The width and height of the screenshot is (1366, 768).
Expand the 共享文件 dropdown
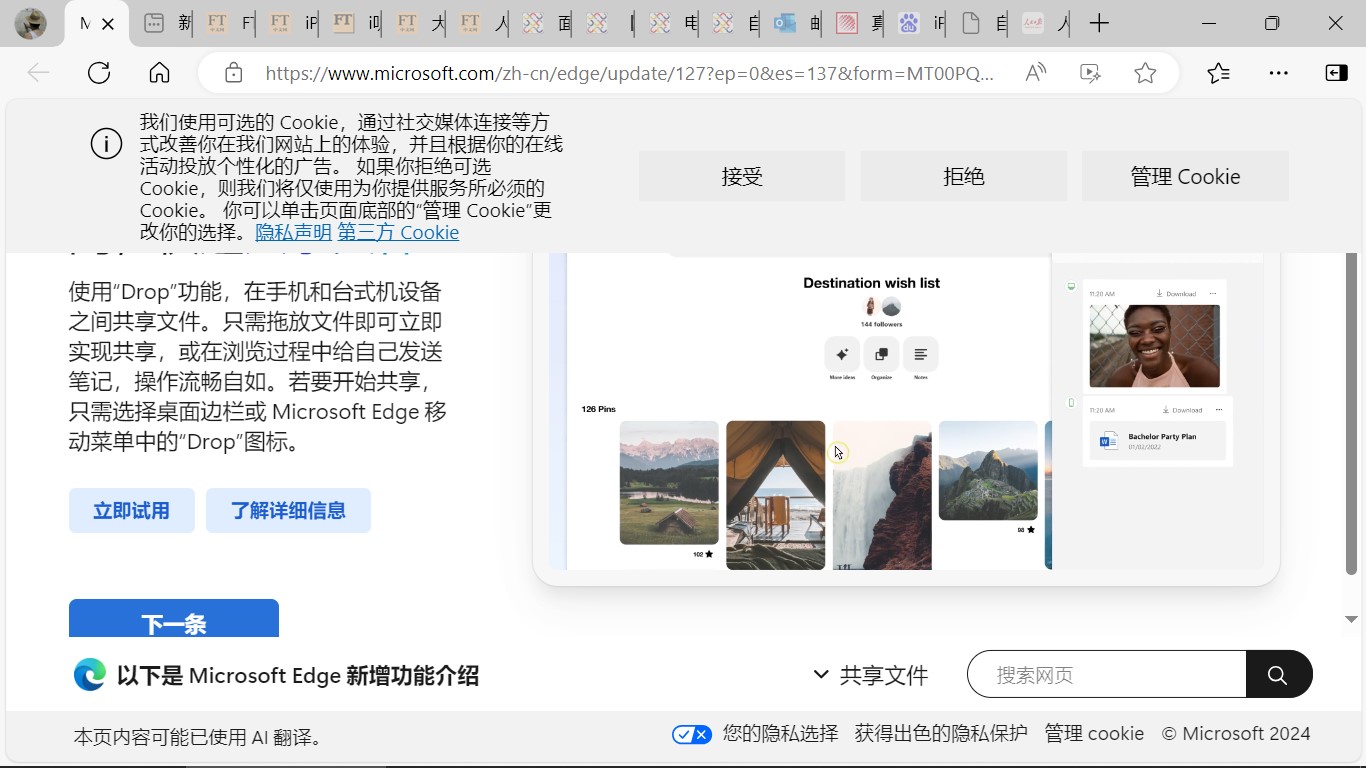871,675
